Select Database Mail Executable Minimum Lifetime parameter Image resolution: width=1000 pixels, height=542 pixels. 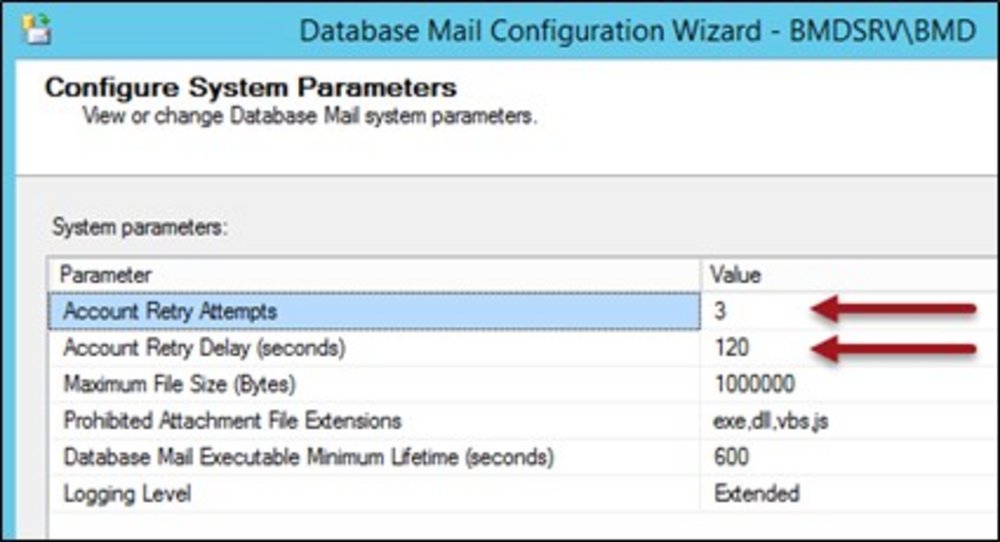click(308, 457)
